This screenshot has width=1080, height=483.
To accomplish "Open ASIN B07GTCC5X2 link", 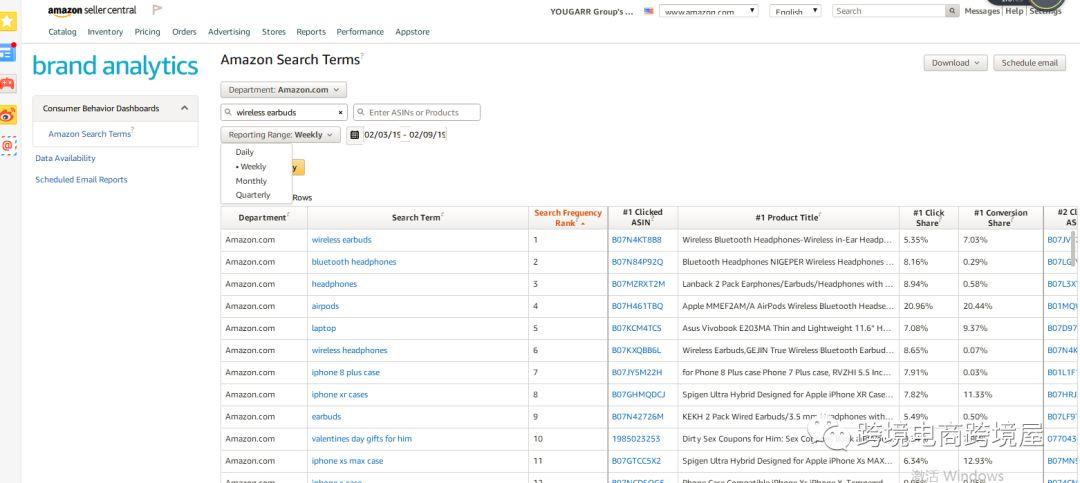I will [x=636, y=461].
